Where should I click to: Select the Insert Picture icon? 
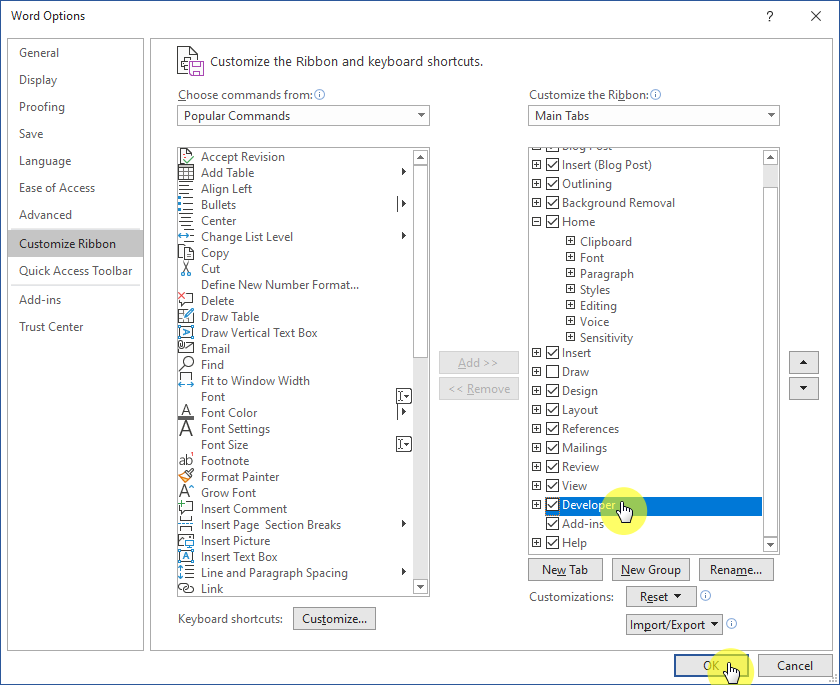tap(186, 540)
